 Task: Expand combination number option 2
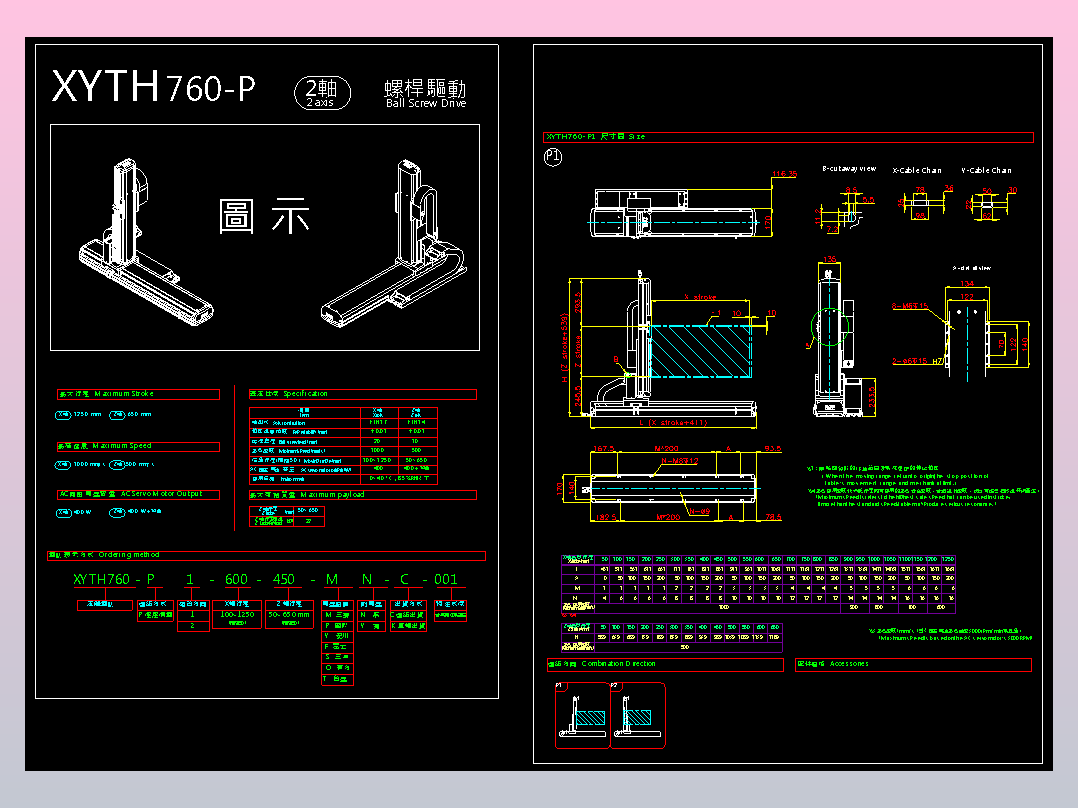[x=195, y=627]
